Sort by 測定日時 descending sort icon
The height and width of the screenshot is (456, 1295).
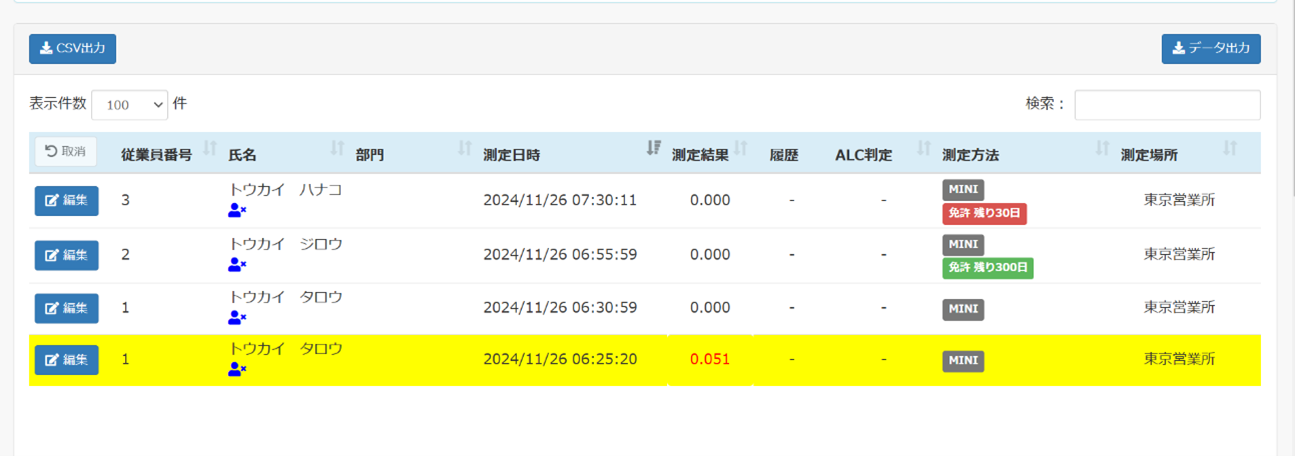(654, 149)
